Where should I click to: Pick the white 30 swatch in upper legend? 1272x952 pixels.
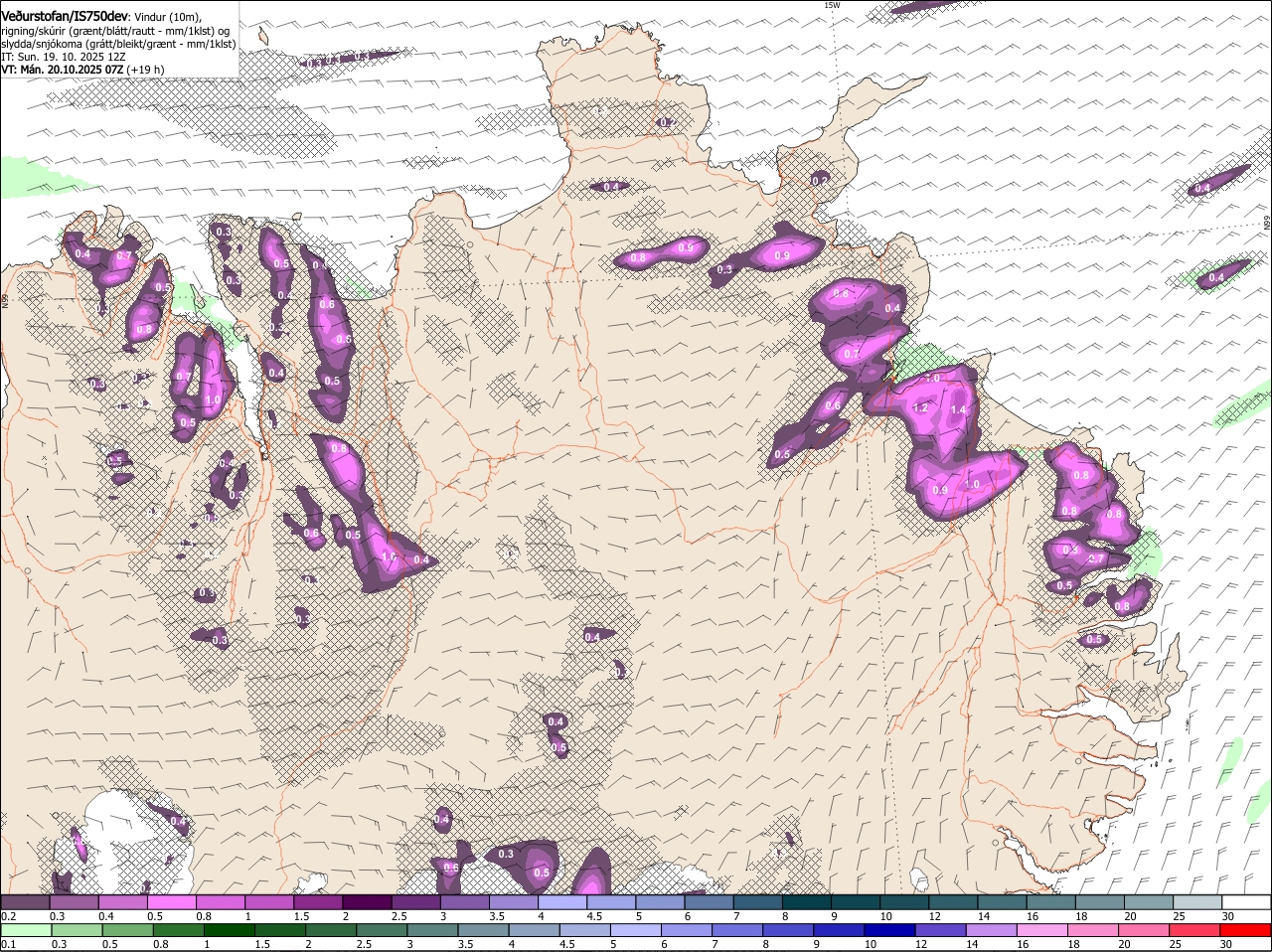point(1244,902)
